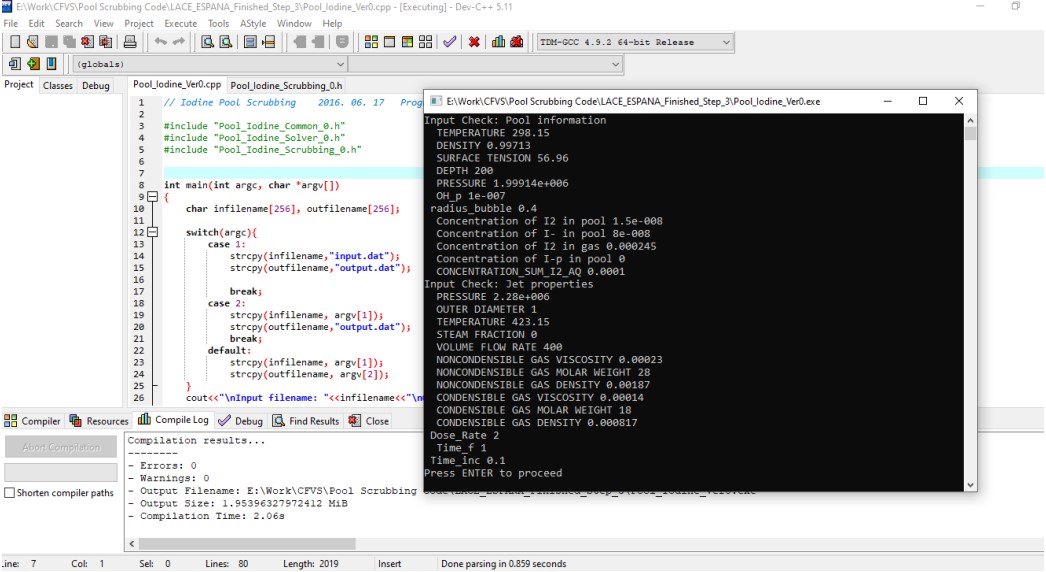Enable Shorten compiler paths checkbox

tap(10, 493)
